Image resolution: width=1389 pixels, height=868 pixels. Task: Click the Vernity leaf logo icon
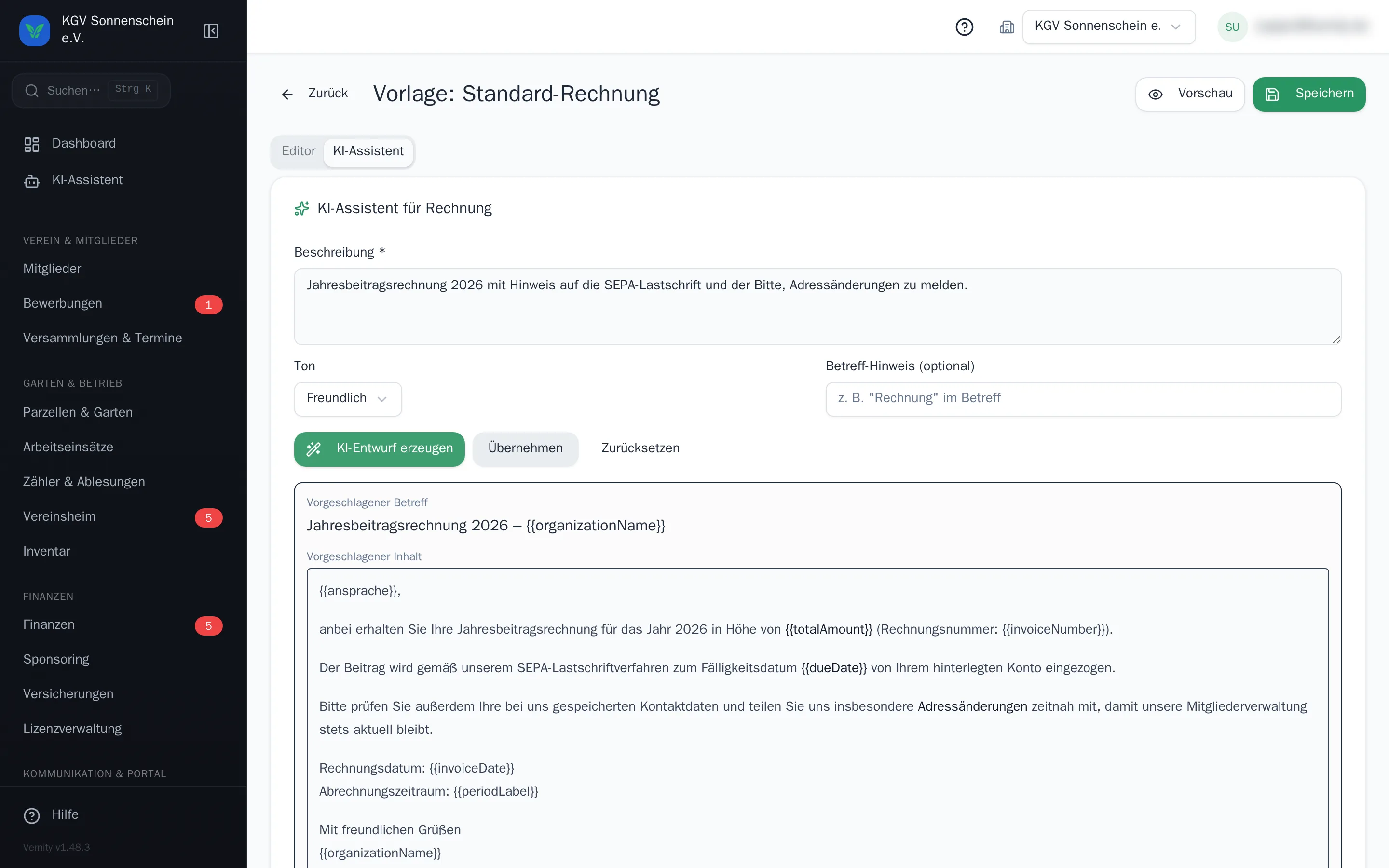[34, 30]
